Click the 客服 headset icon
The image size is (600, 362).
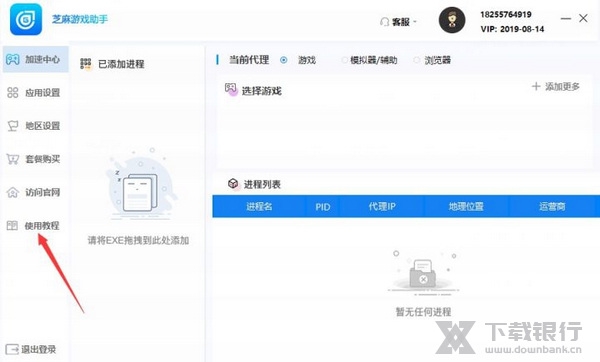384,22
